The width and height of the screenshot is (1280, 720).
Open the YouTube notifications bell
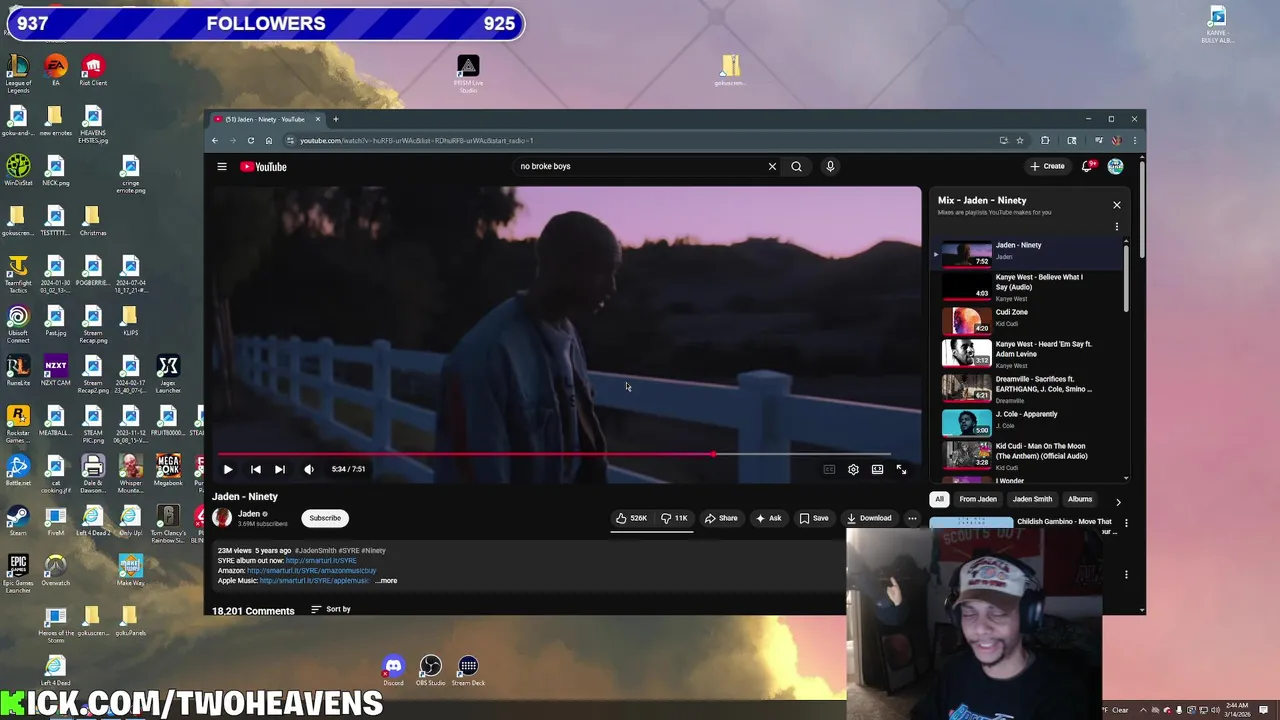[1087, 166]
